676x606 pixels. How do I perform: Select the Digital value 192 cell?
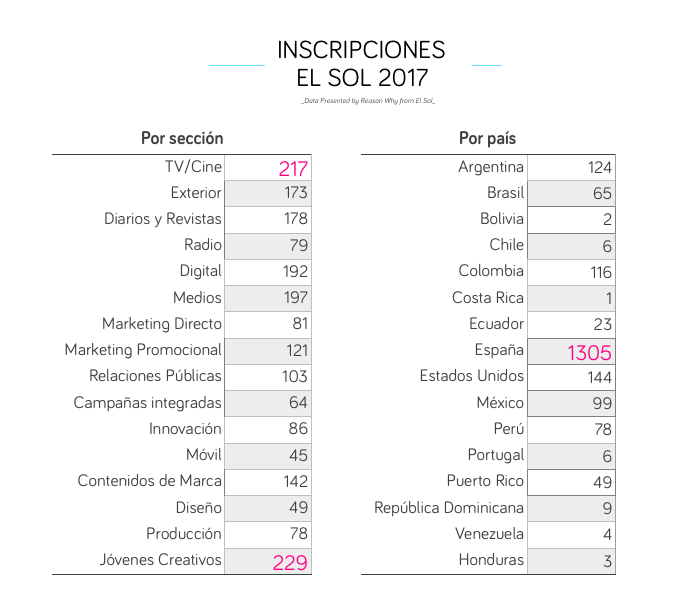[x=268, y=272]
